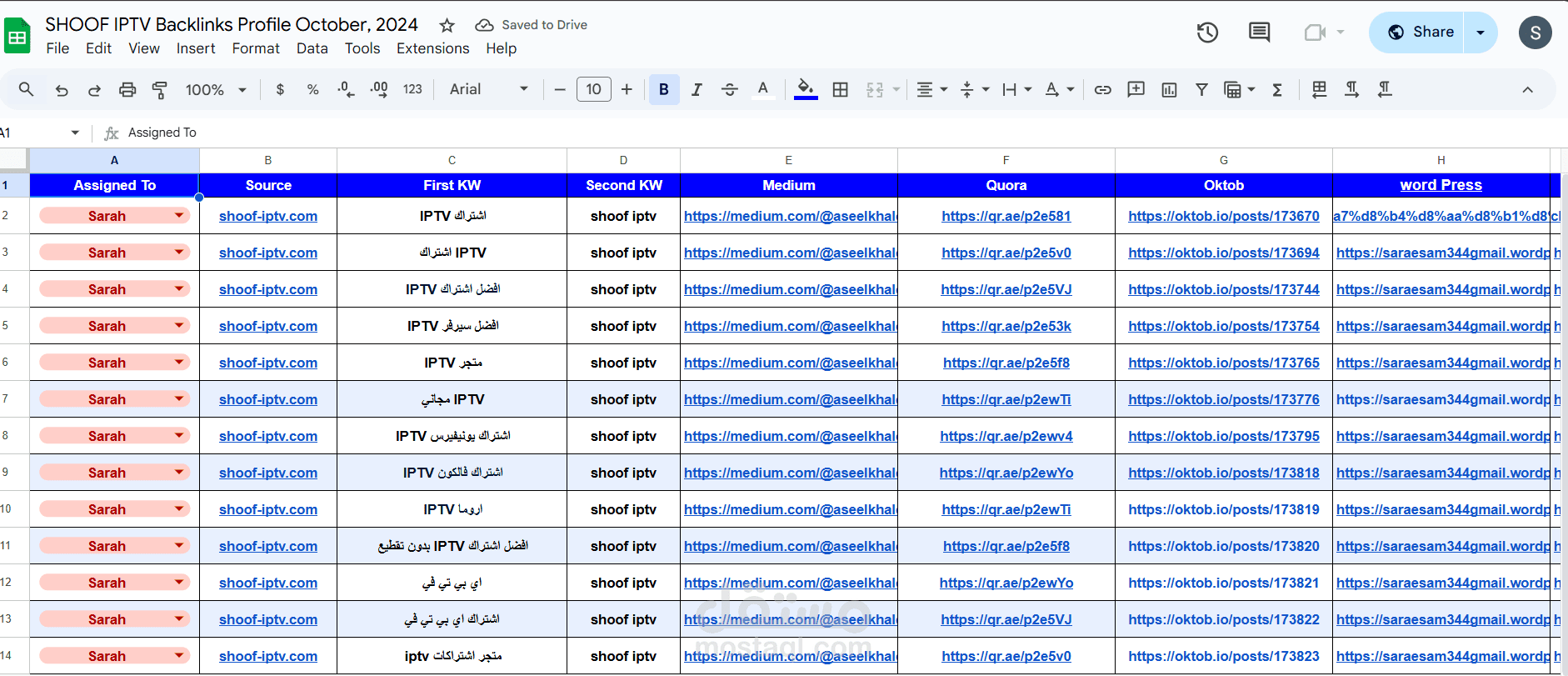Click the font size input field
This screenshot has height=676, width=1568.
(x=593, y=89)
